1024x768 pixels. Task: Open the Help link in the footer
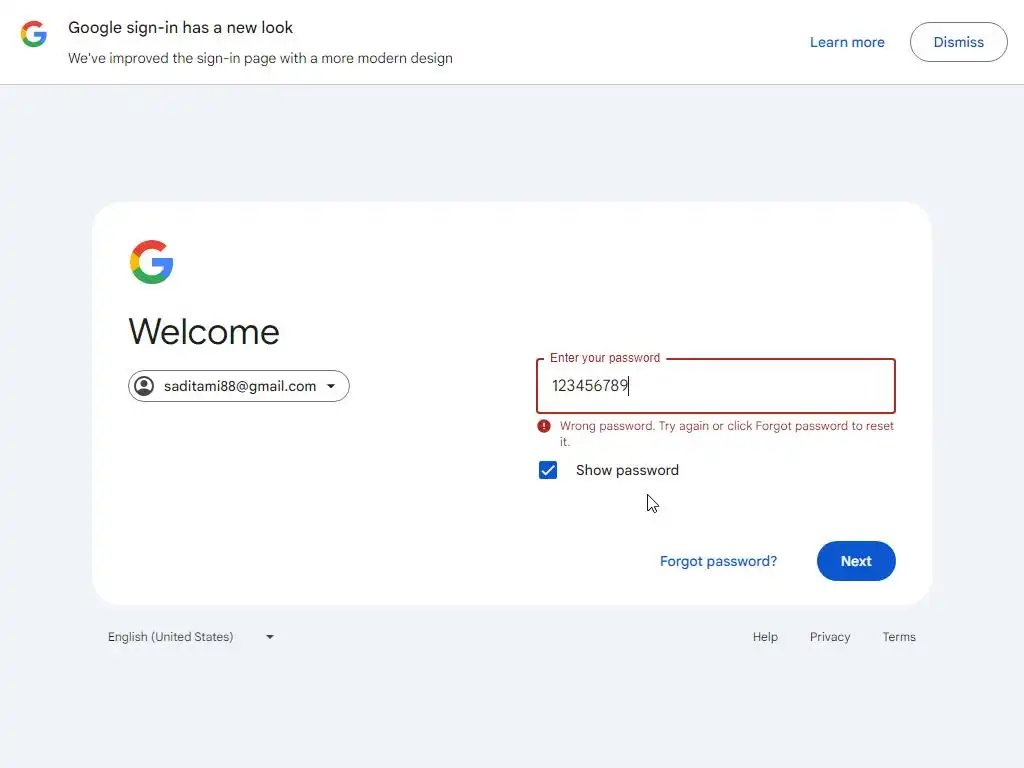click(765, 637)
